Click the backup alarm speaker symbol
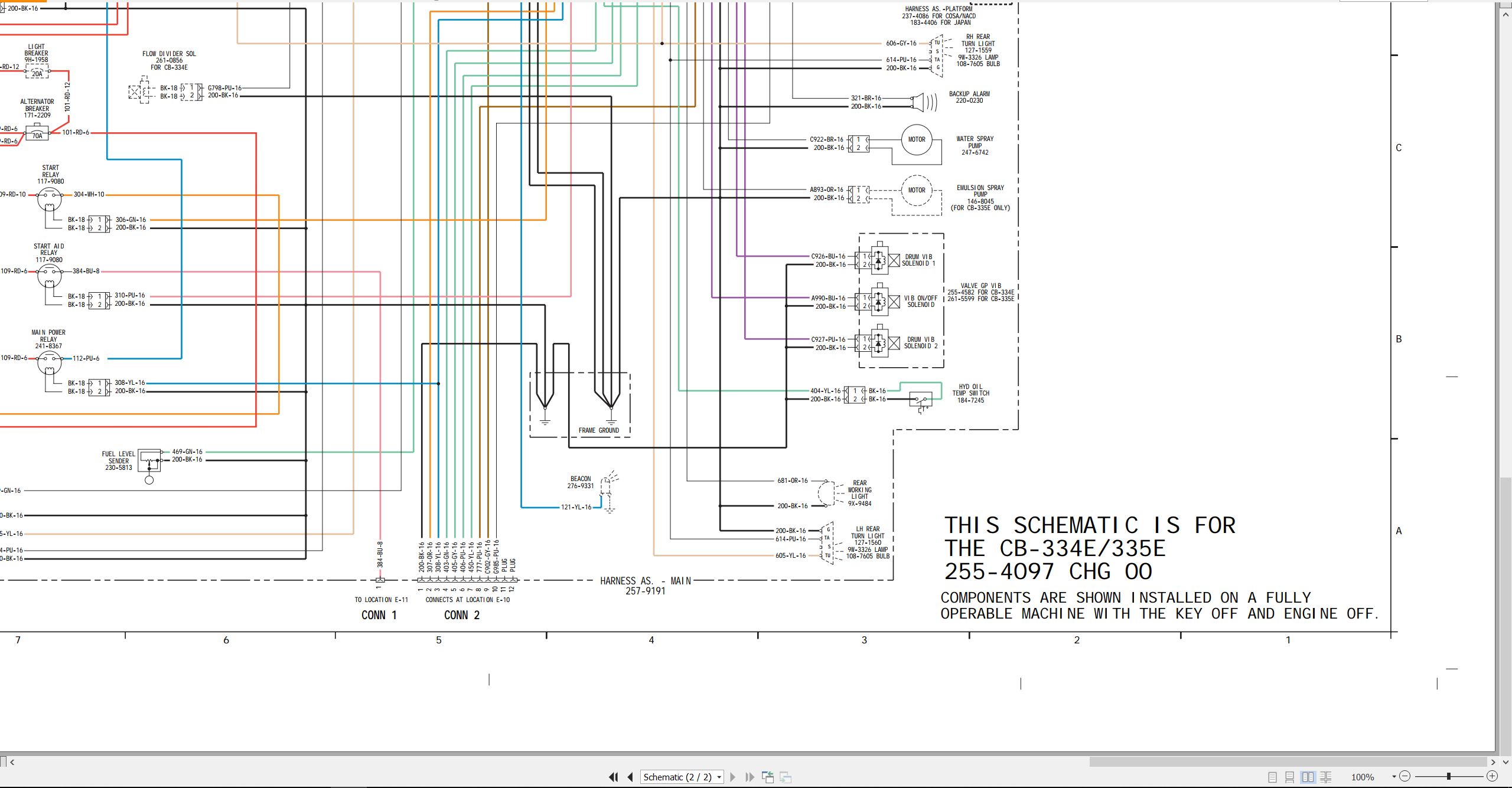 coord(923,102)
